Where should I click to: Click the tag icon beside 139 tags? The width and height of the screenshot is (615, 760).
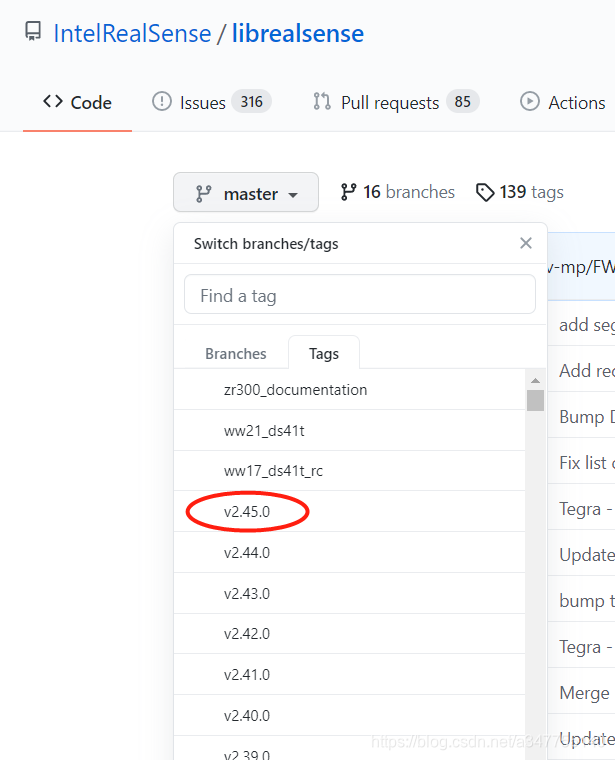[485, 192]
